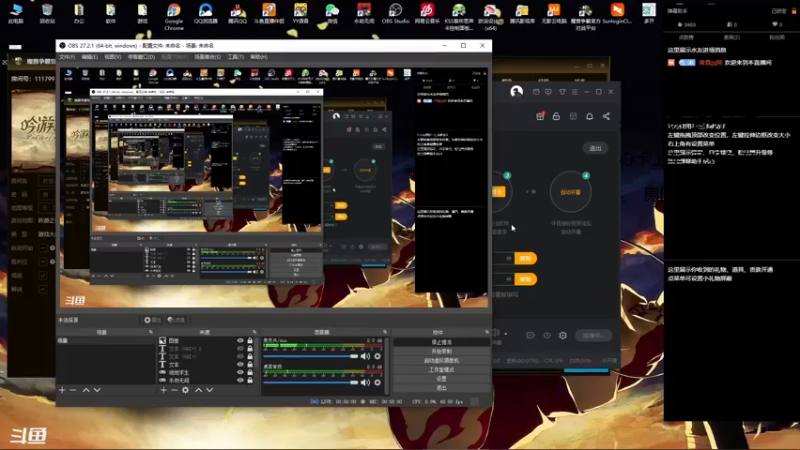Open the 编辑(E) menu in OBS

click(89, 57)
